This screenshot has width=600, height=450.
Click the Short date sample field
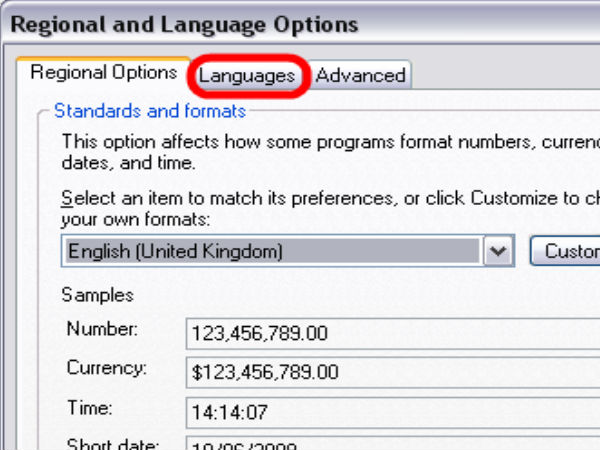click(390, 444)
